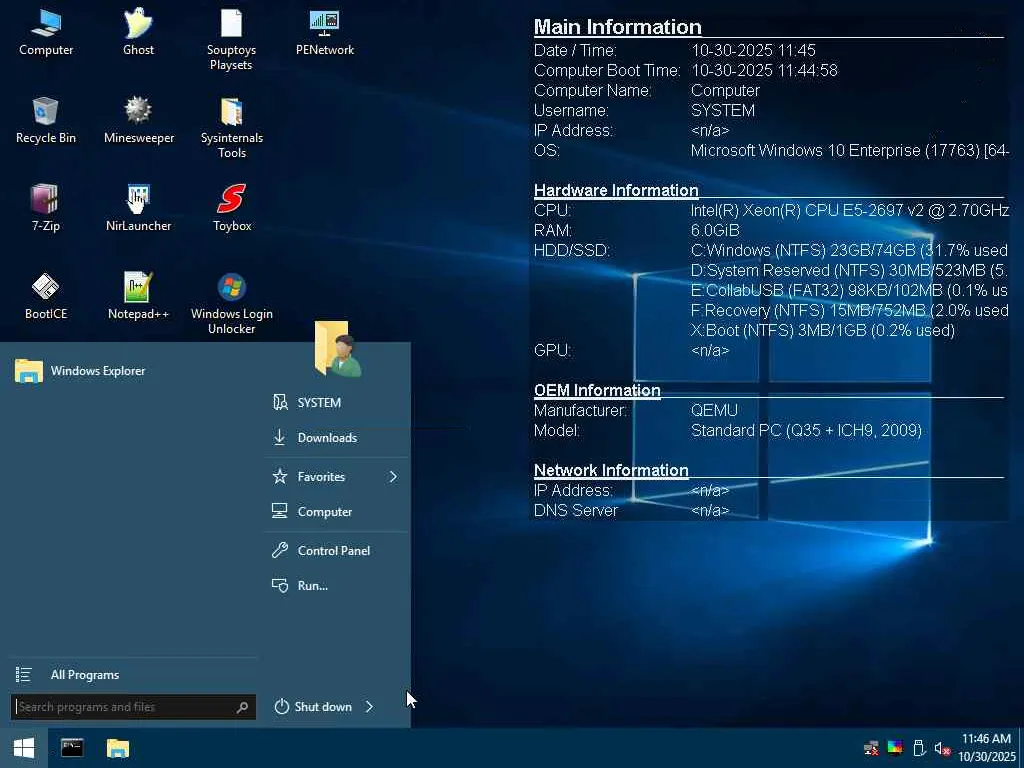
Task: Open Computer from the Start menu list
Action: coord(337,512)
